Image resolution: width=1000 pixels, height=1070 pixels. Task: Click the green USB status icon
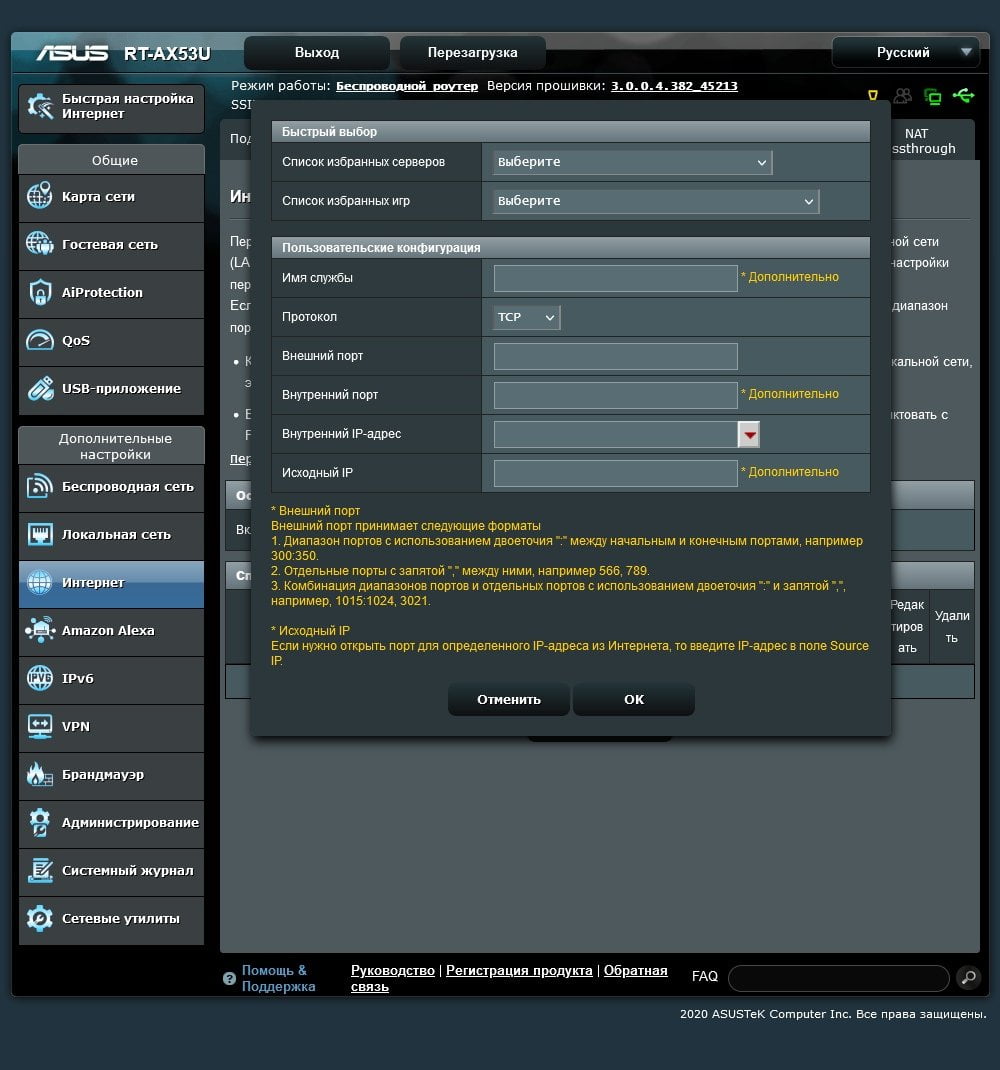pyautogui.click(x=964, y=96)
